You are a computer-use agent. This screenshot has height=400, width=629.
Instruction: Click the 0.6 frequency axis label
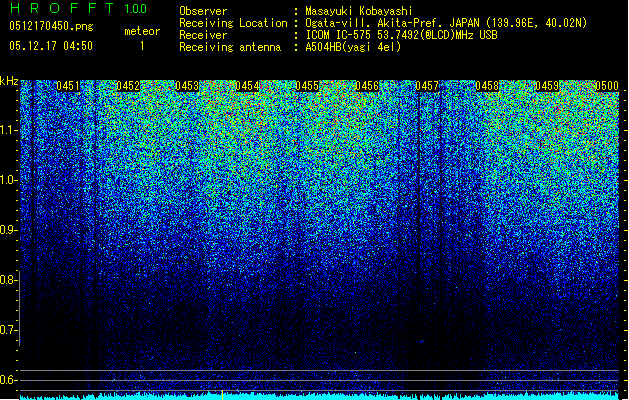pos(9,380)
